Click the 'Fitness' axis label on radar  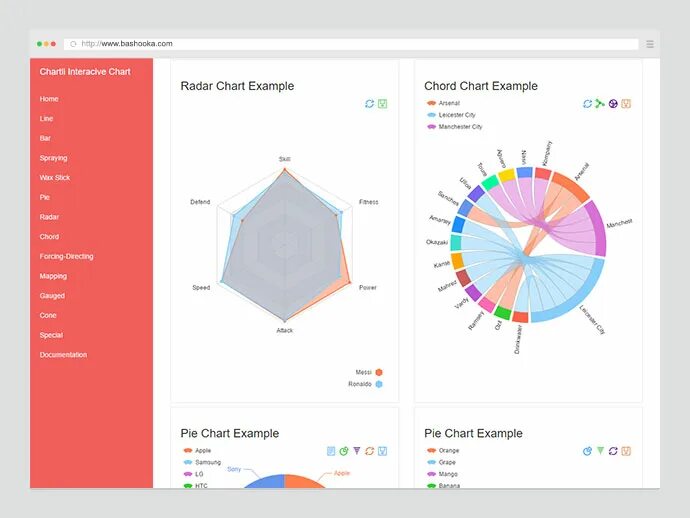[368, 202]
